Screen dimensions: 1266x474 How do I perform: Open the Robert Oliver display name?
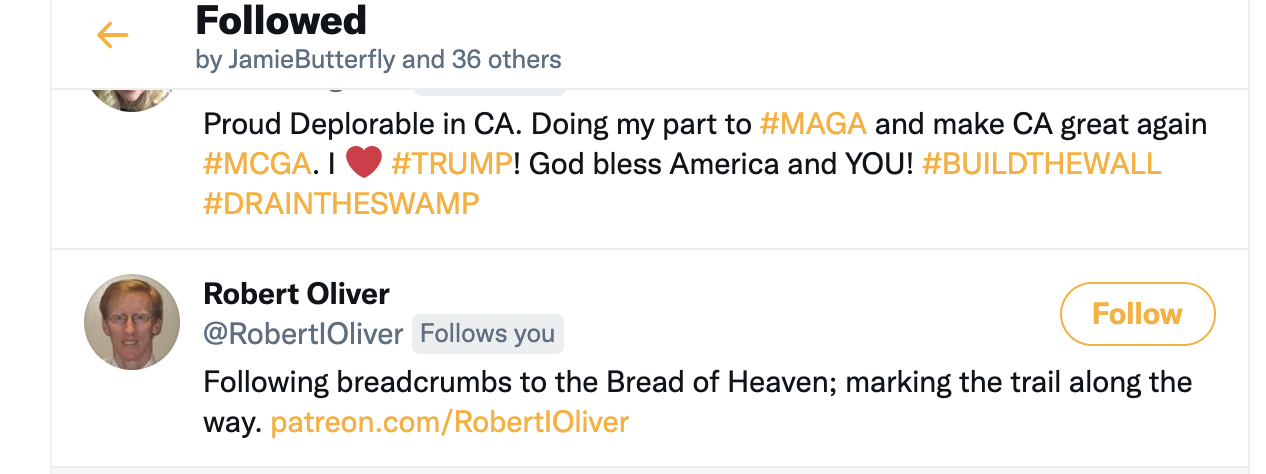[x=296, y=294]
